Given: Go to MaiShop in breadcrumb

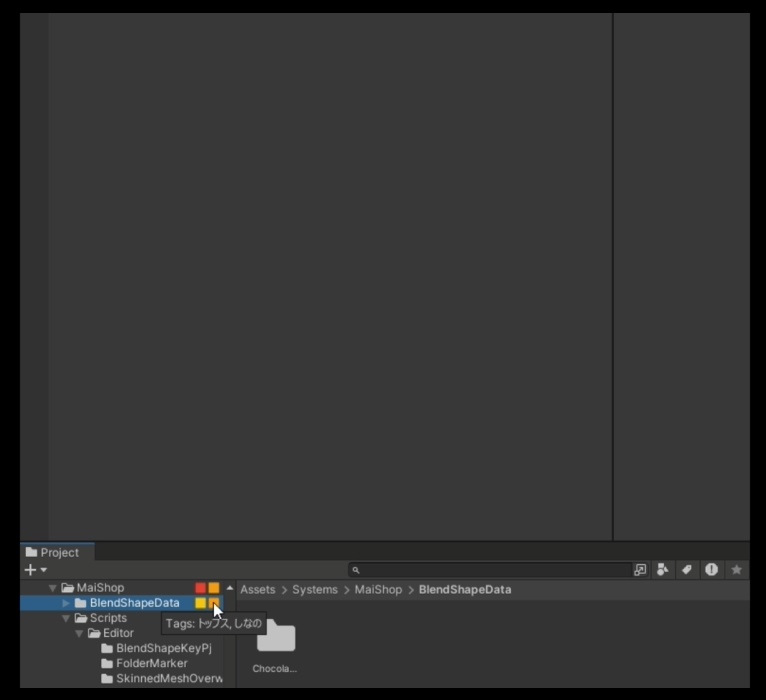Looking at the screenshot, I should pos(378,590).
